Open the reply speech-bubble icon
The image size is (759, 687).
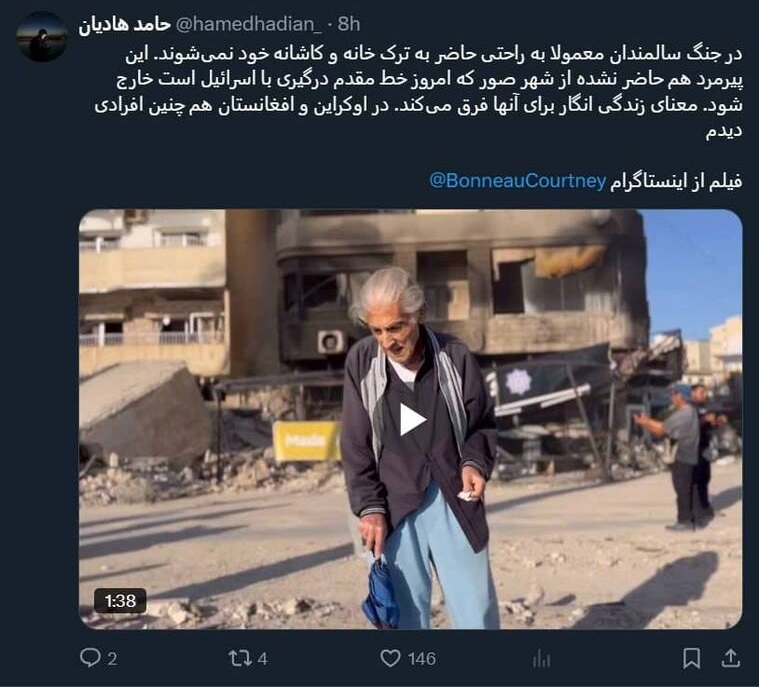pyautogui.click(x=90, y=658)
